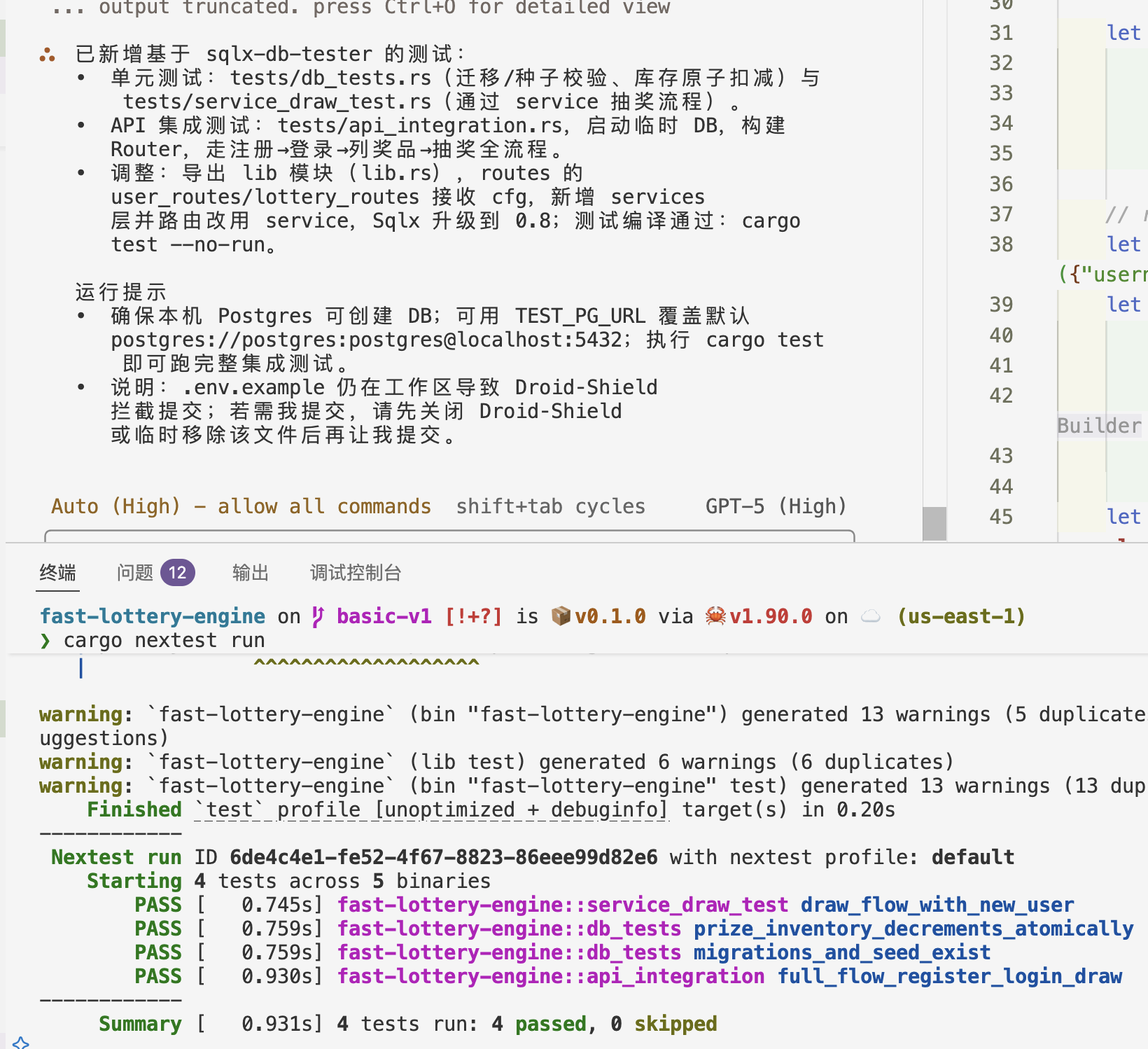Click the purple 12 problems badge

point(177,573)
